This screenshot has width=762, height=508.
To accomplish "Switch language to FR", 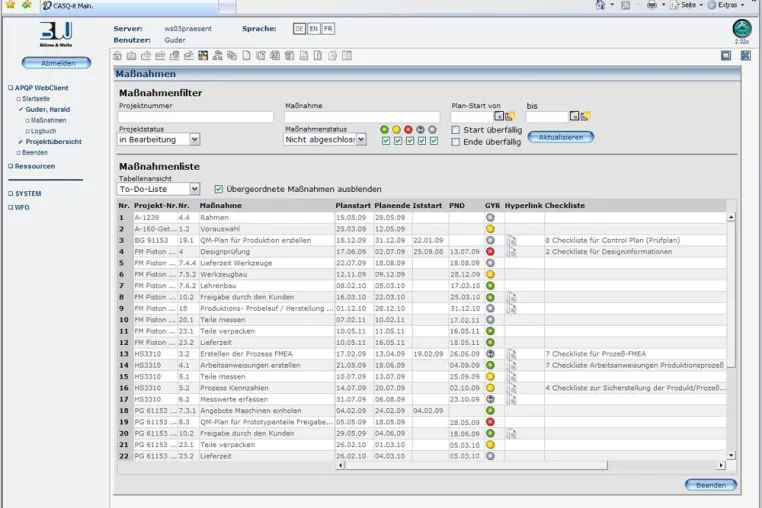I will [x=328, y=29].
